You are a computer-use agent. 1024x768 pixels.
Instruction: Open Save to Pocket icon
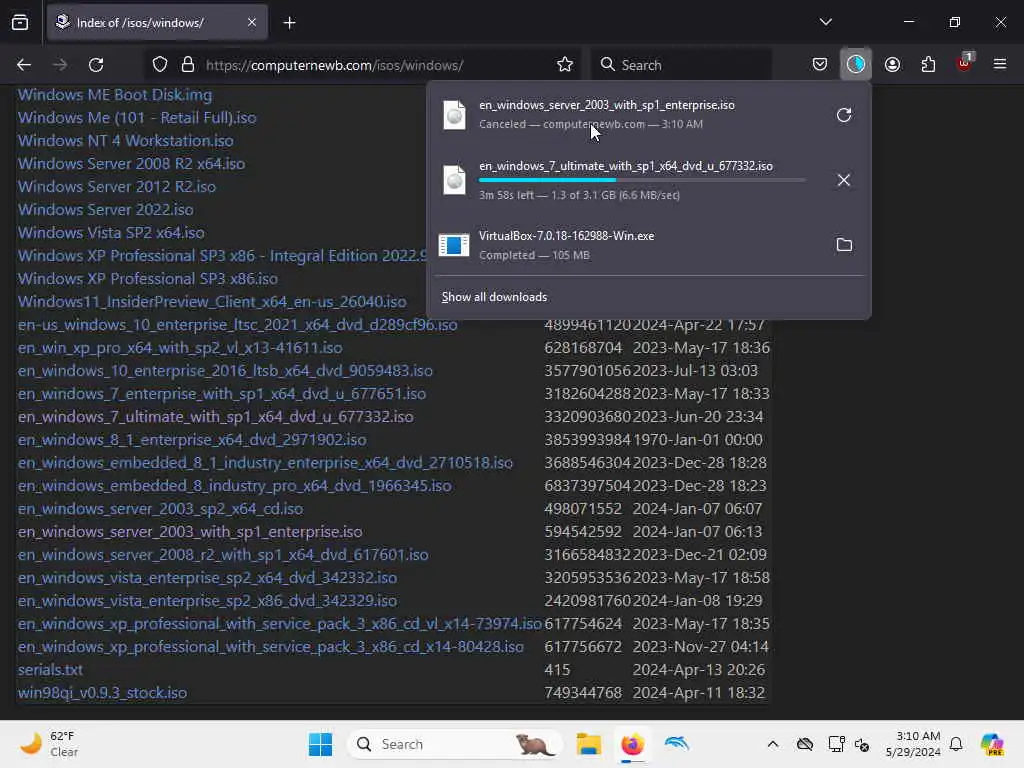tap(820, 65)
